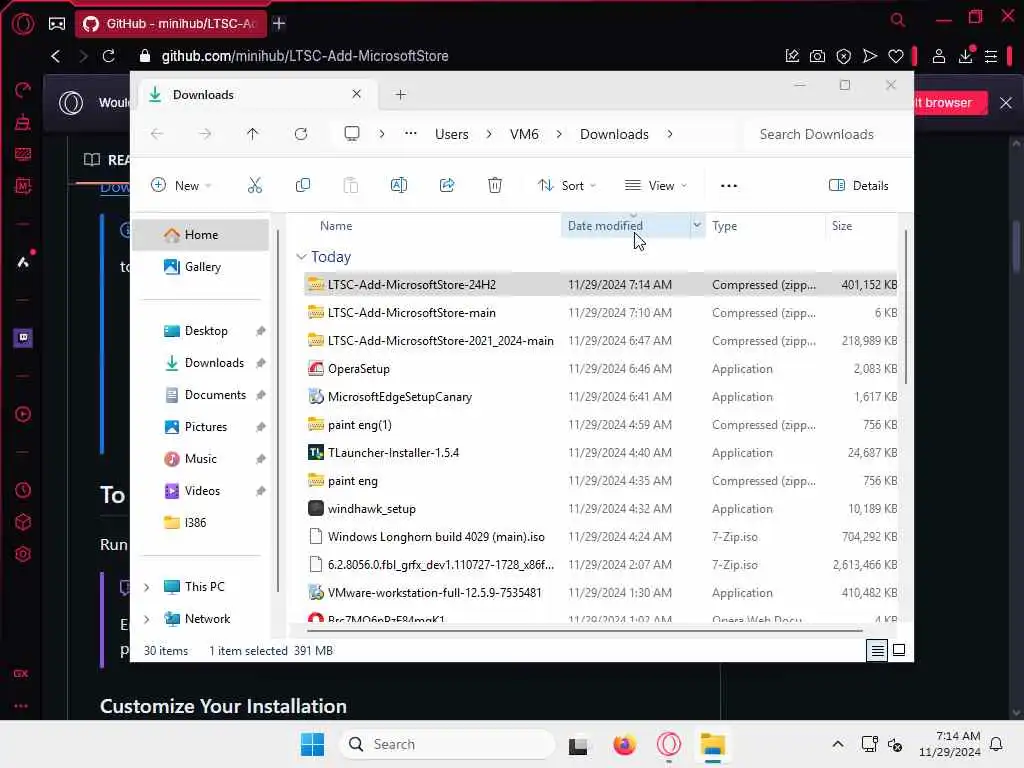Image resolution: width=1024 pixels, height=768 pixels.
Task: Open Twitch icon in Opera sidebar
Action: click(x=23, y=338)
